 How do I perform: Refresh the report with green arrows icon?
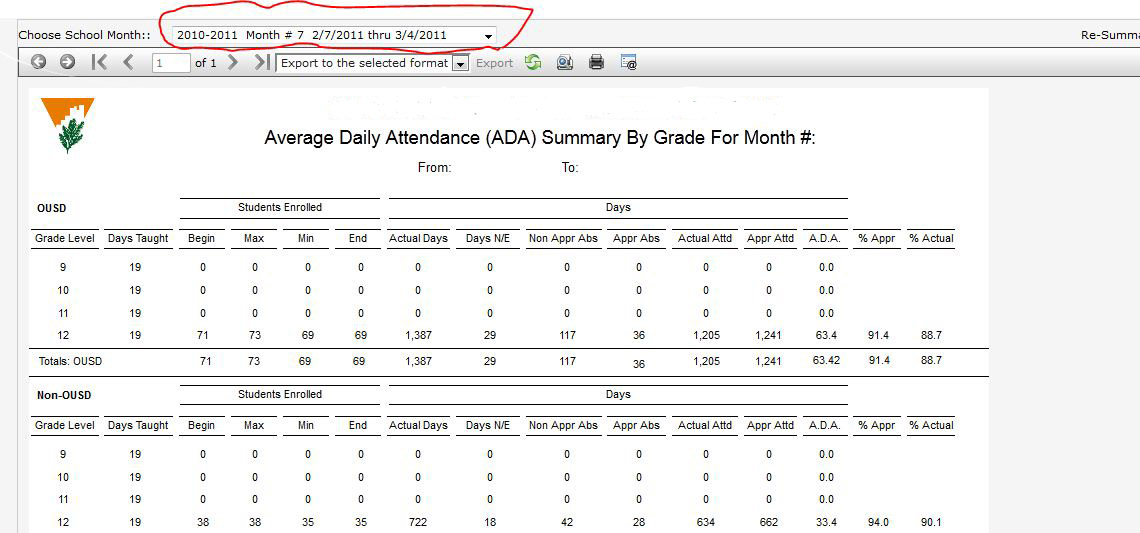(534, 63)
